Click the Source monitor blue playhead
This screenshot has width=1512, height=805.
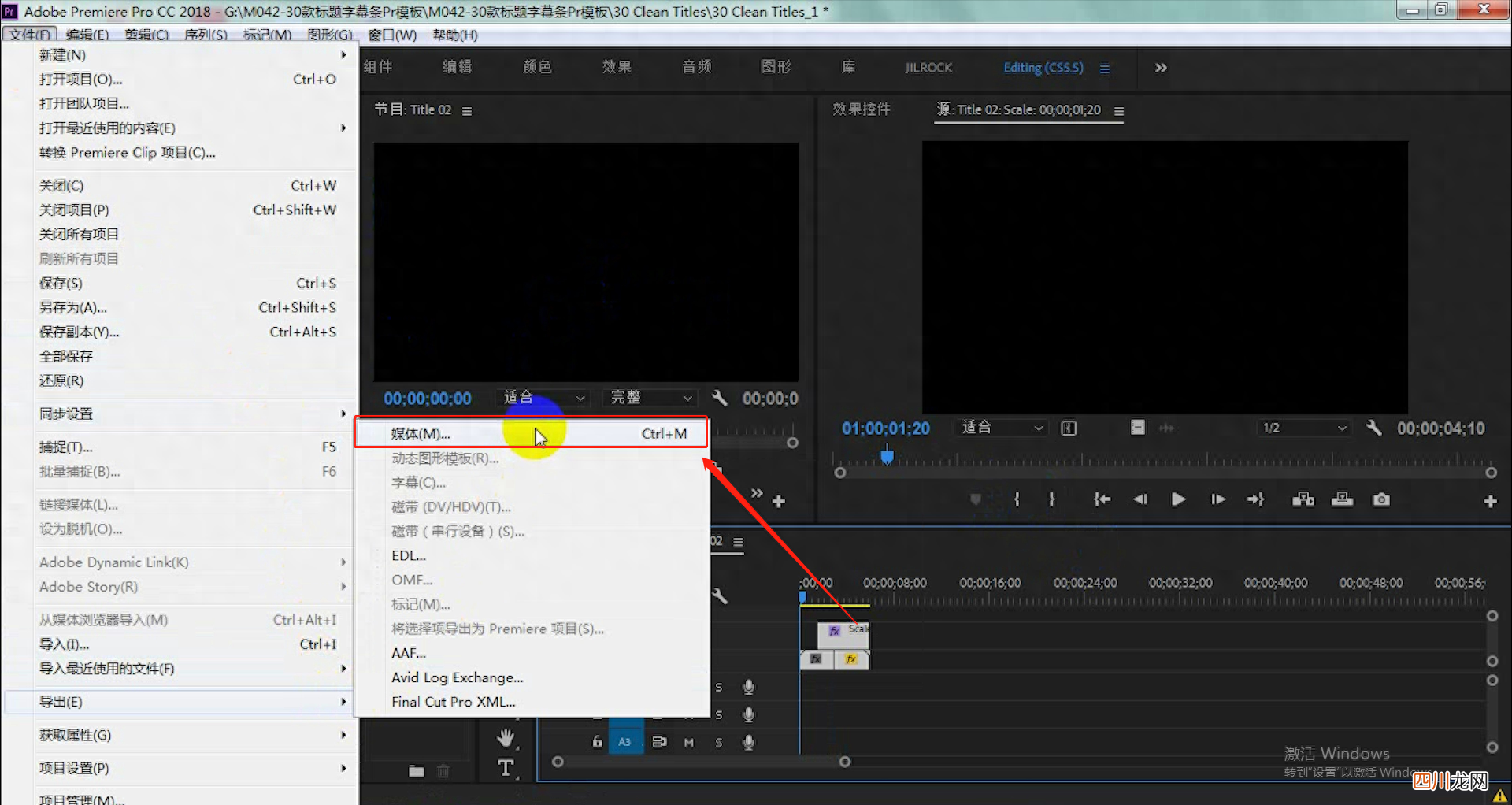[x=888, y=456]
